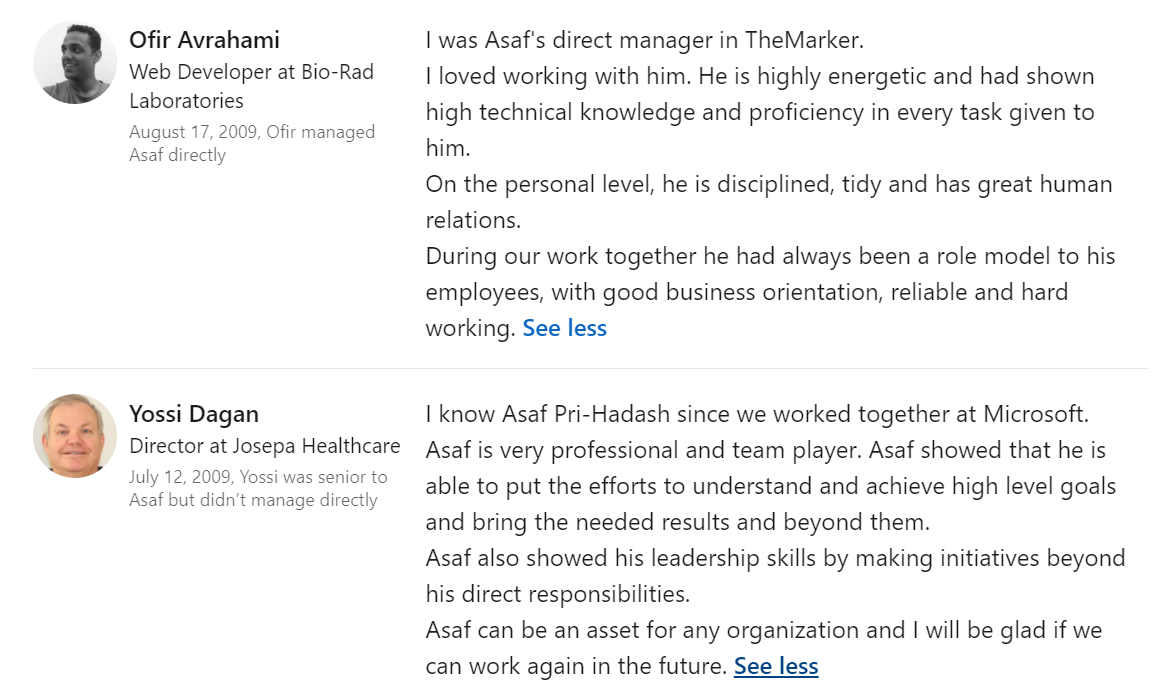Viewport: 1164px width, 698px height.
Task: Click the divider line between the two recommendations
Action: point(591,368)
